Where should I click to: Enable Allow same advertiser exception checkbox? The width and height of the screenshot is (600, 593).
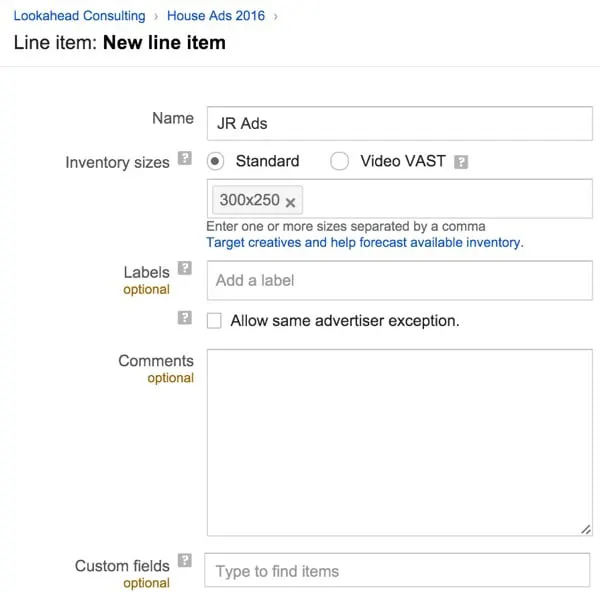coord(214,321)
